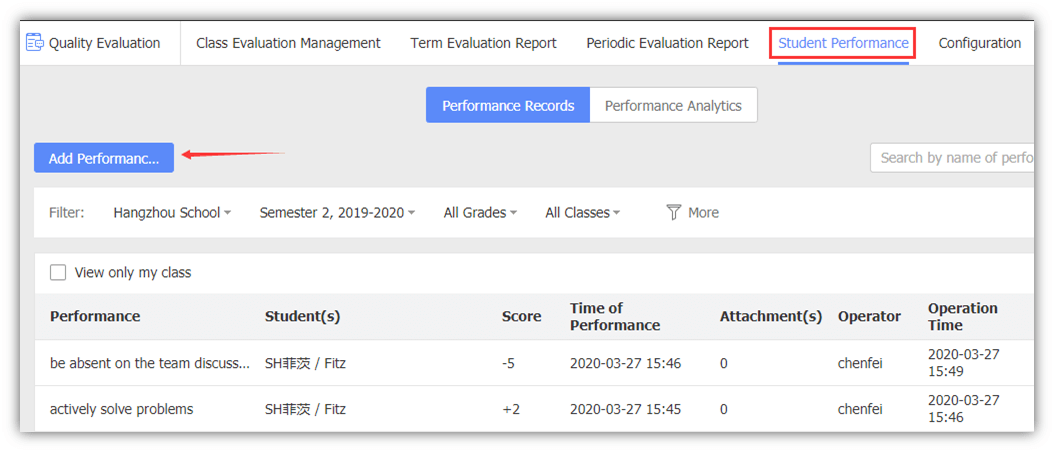The width and height of the screenshot is (1054, 452).
Task: Toggle the View only my class checkbox
Action: coord(58,272)
